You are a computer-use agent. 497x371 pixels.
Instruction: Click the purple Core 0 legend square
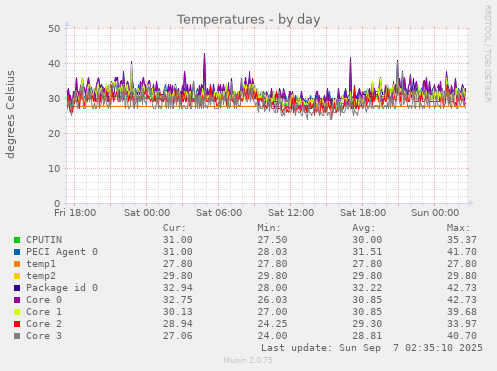pyautogui.click(x=17, y=300)
